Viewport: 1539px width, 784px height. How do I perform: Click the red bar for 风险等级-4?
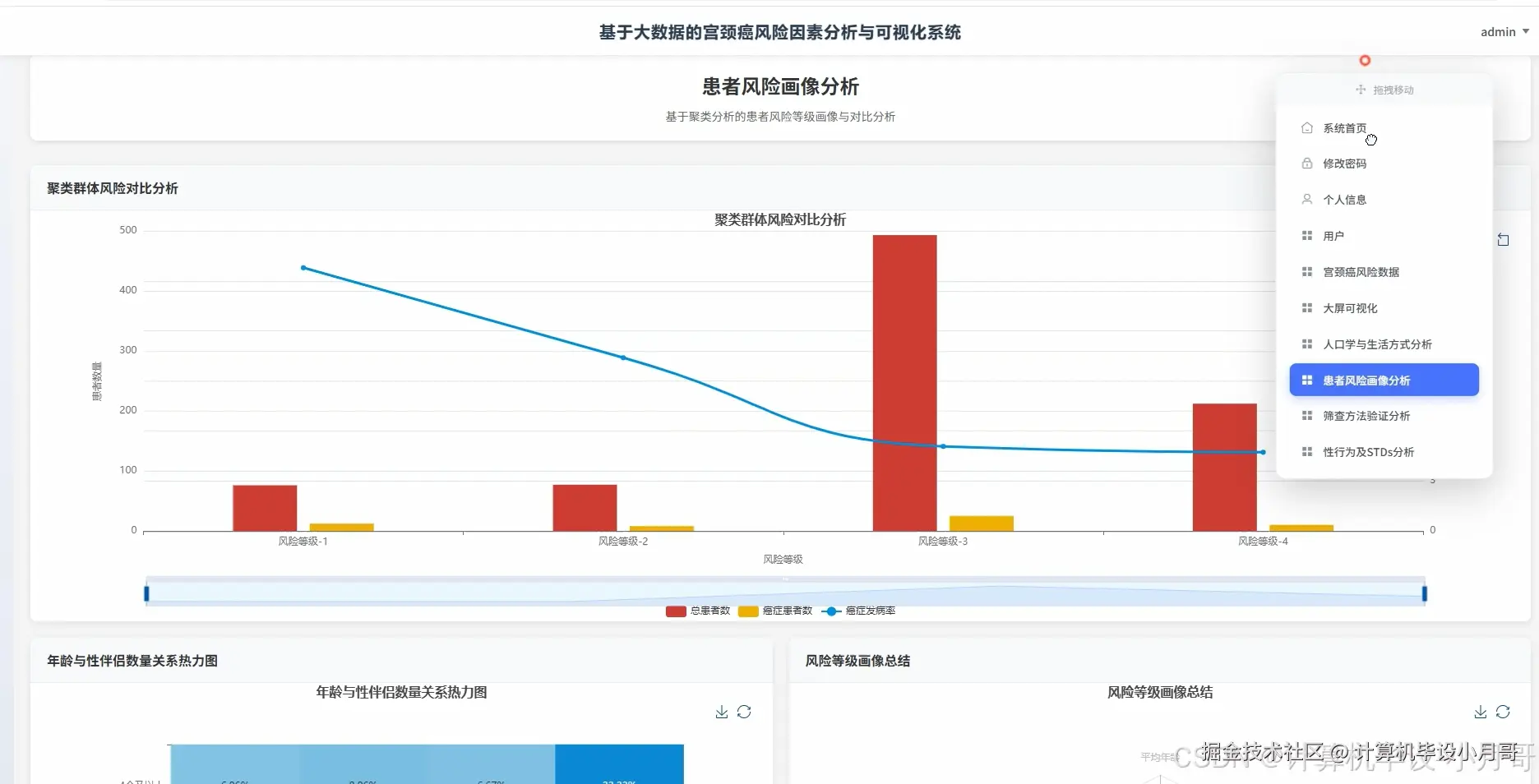coord(1224,467)
